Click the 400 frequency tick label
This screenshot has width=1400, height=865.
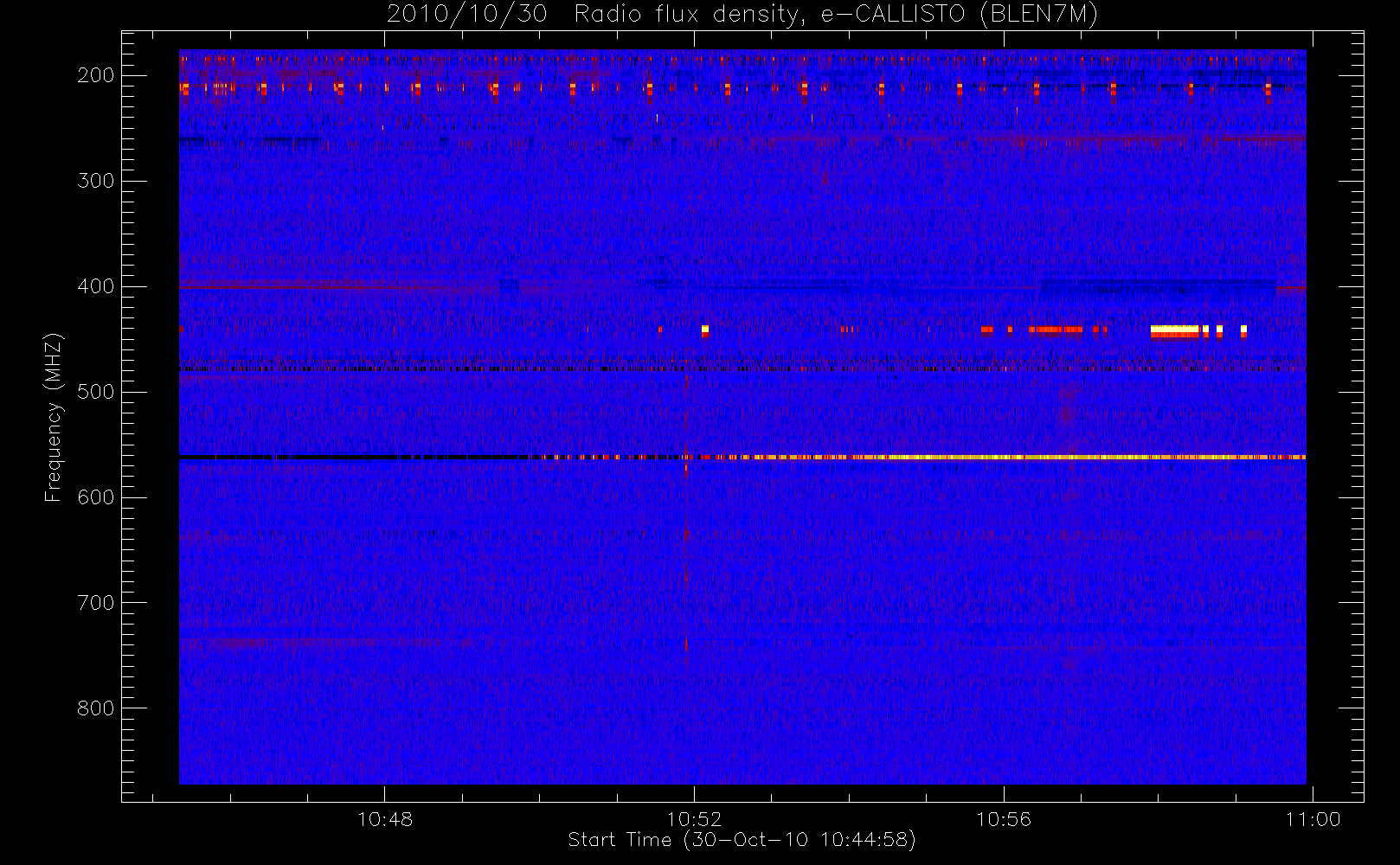point(96,286)
